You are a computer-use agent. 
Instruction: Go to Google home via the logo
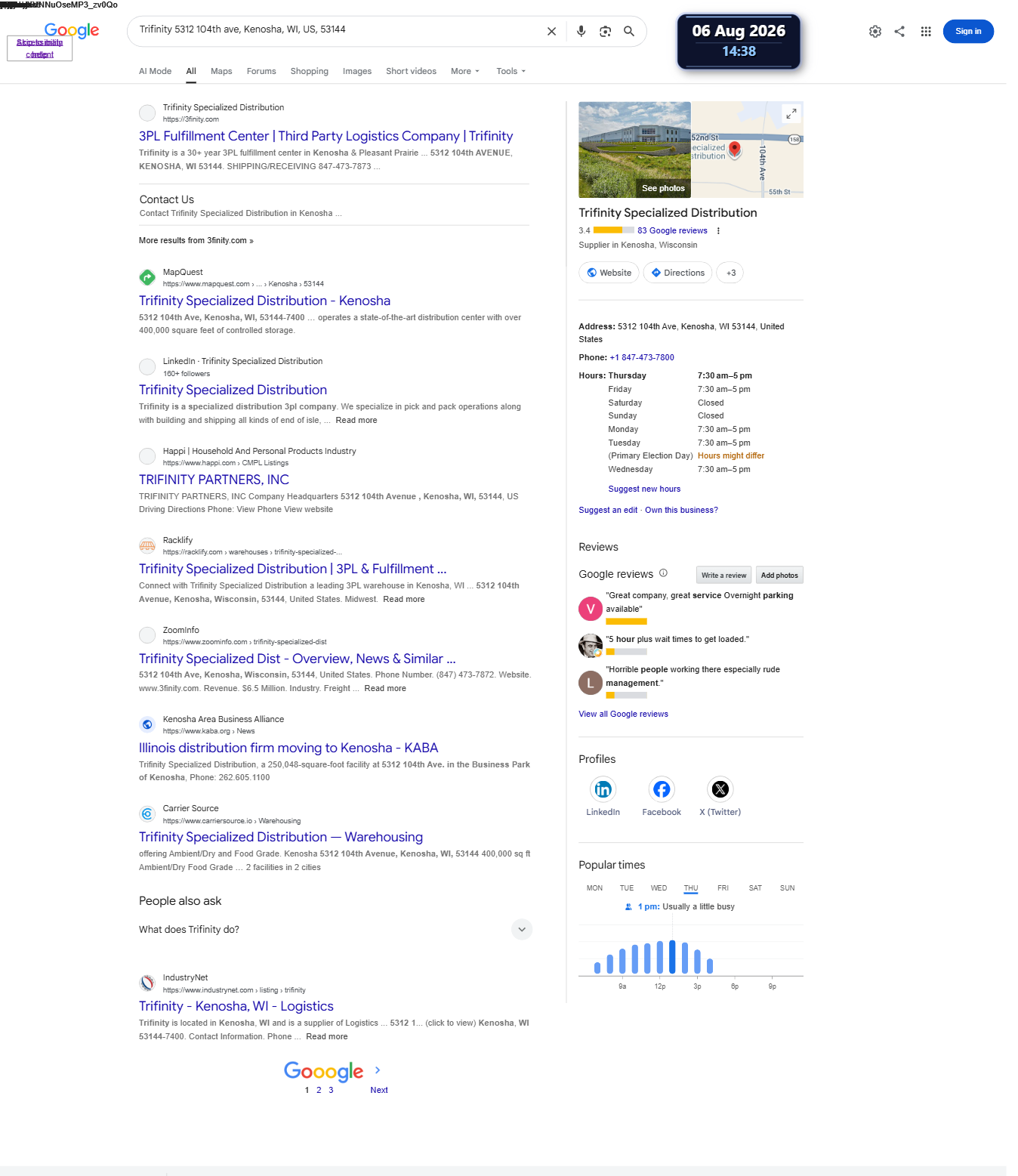click(72, 30)
